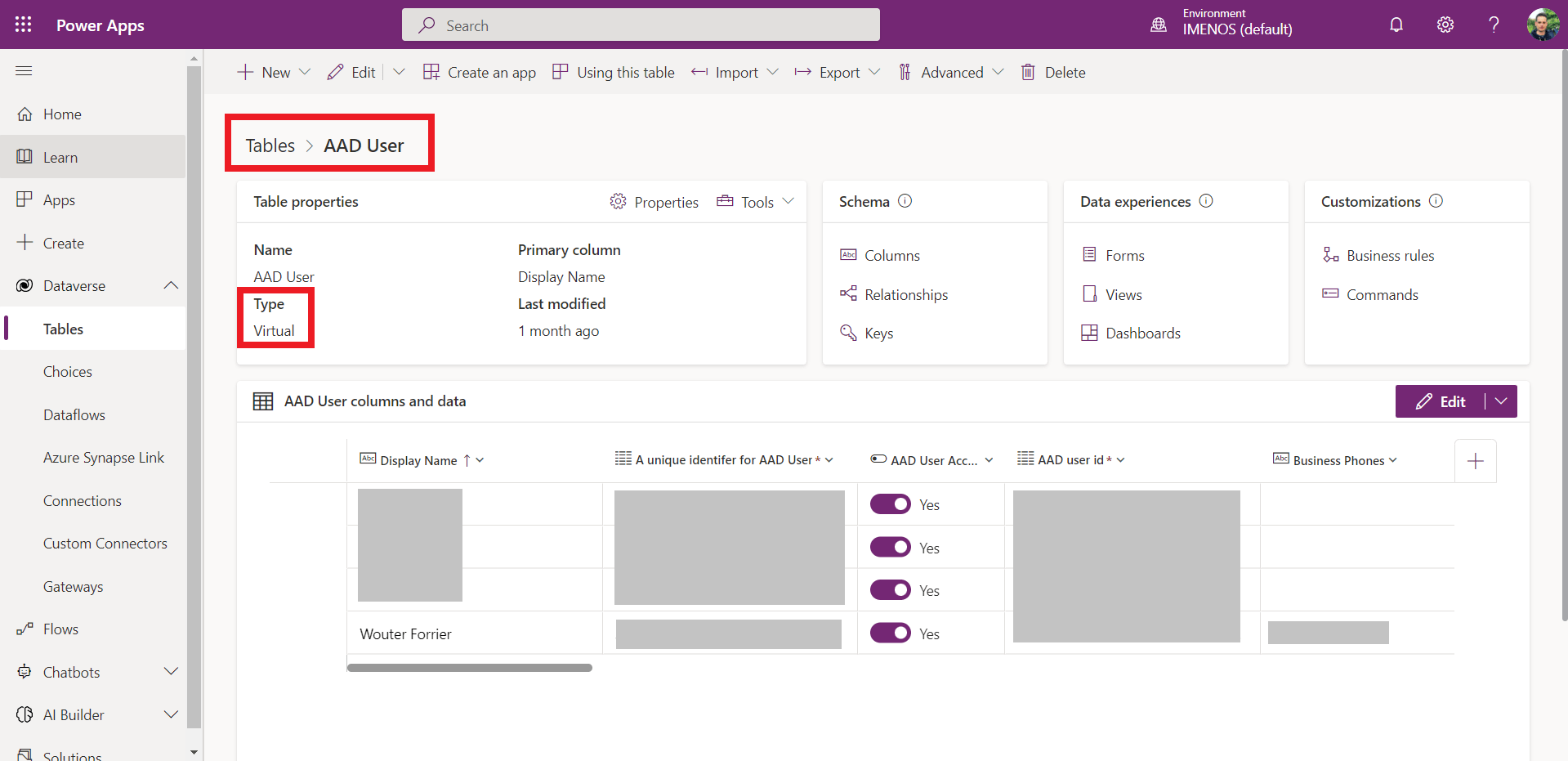Click the Create plus icon in sidebar
Screen dimensions: 1568x761
point(25,243)
